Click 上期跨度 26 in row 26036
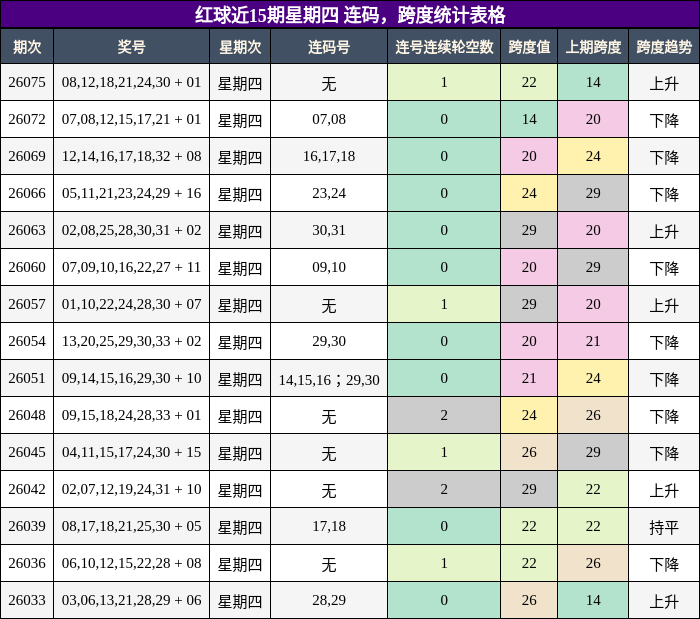700x619 pixels. tap(593, 564)
